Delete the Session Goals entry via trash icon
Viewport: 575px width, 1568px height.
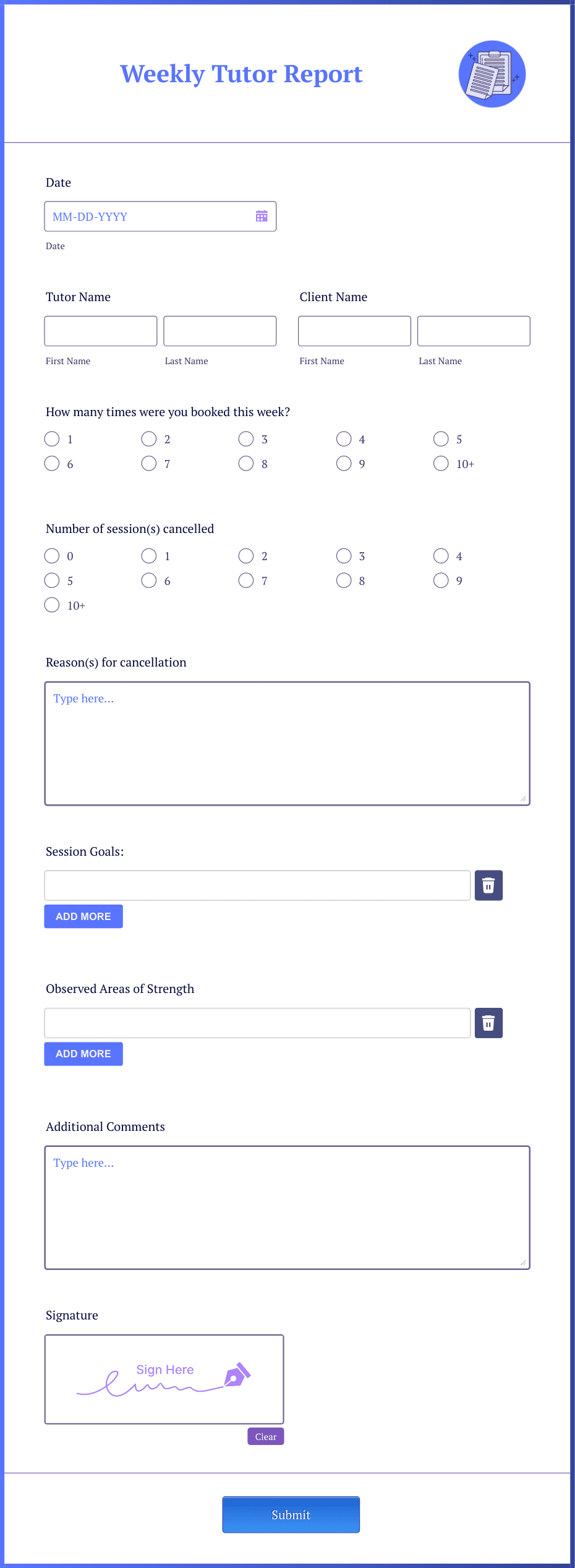point(488,885)
